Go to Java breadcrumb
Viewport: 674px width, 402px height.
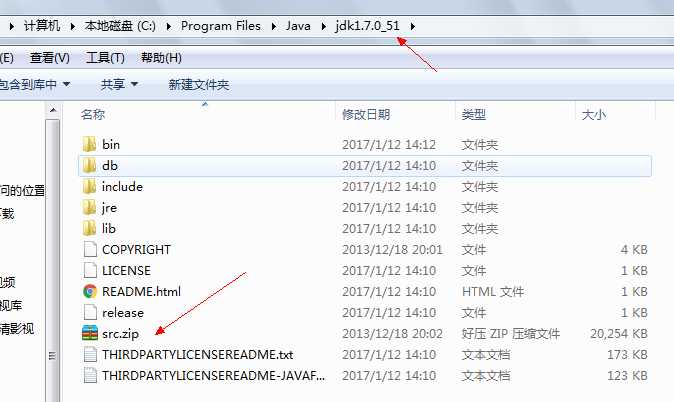pos(298,26)
